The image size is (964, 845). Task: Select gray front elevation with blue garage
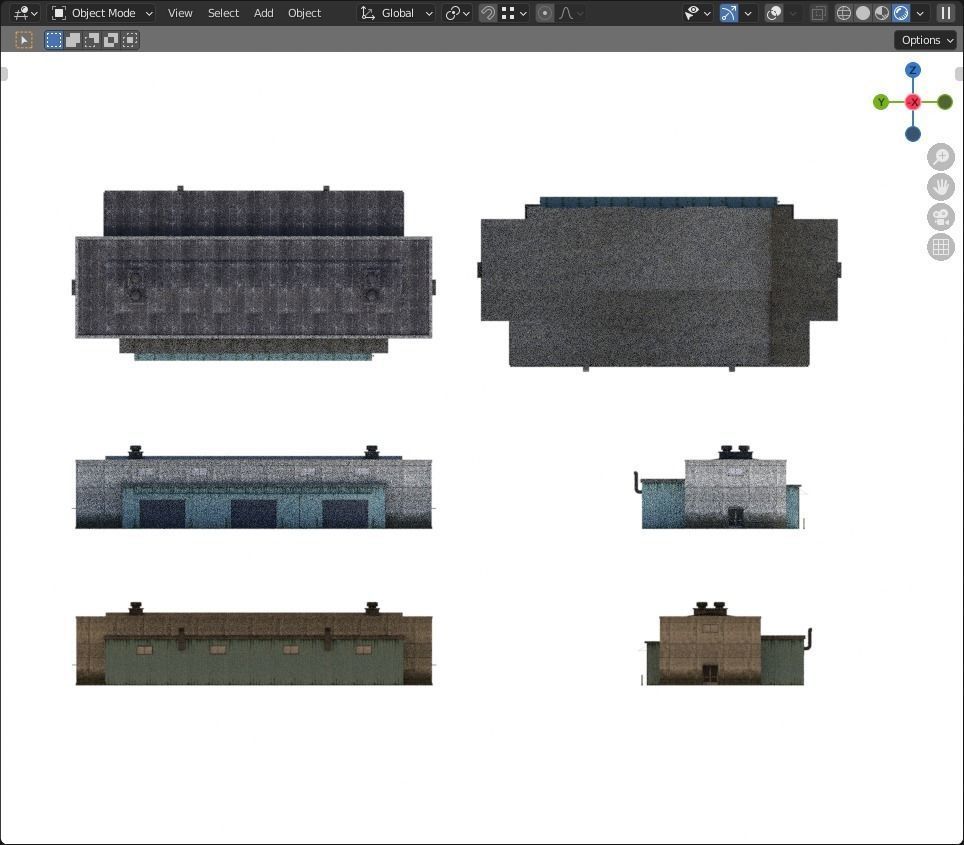[253, 488]
